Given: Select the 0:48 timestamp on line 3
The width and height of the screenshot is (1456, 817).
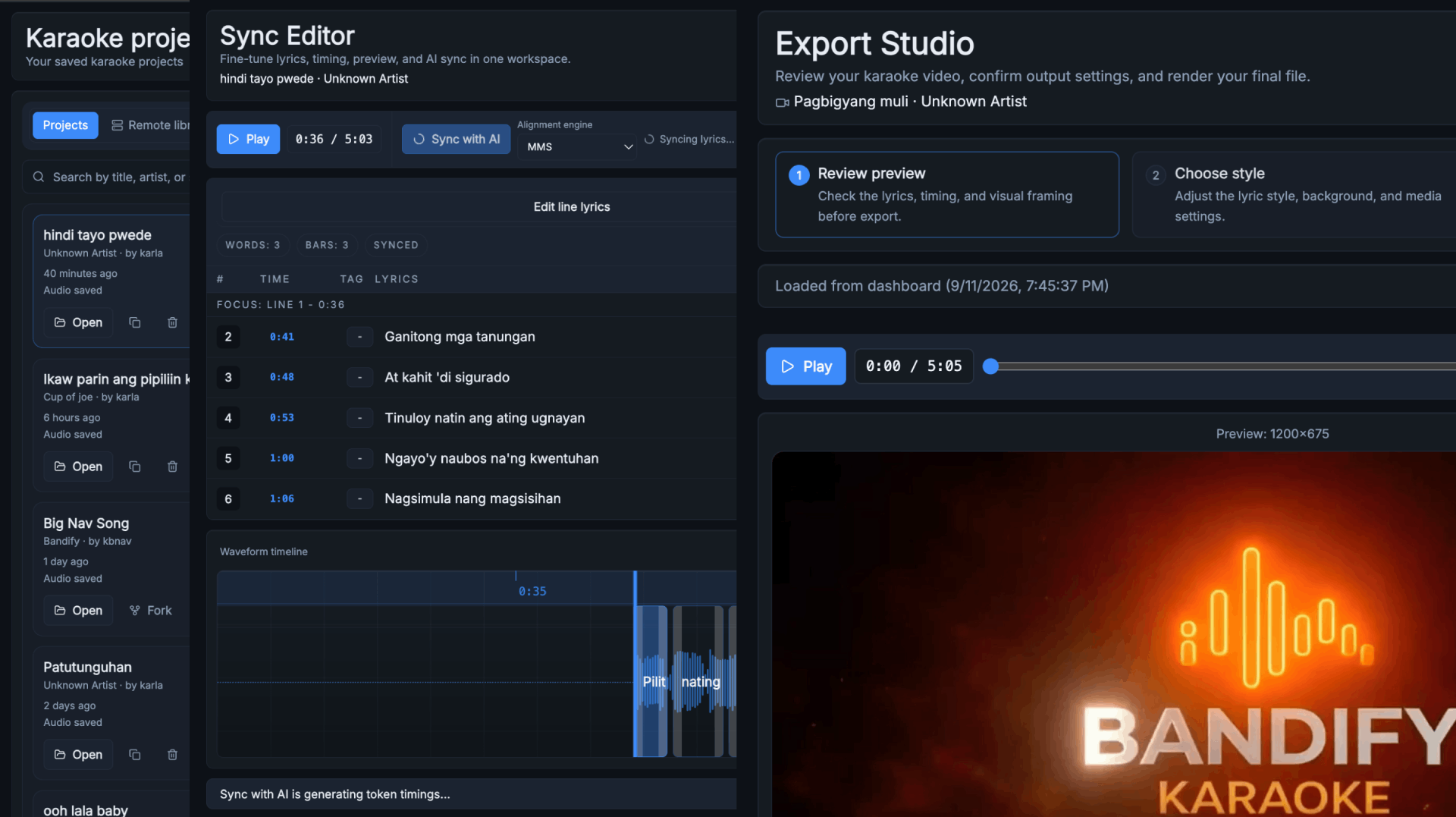Looking at the screenshot, I should pyautogui.click(x=282, y=377).
